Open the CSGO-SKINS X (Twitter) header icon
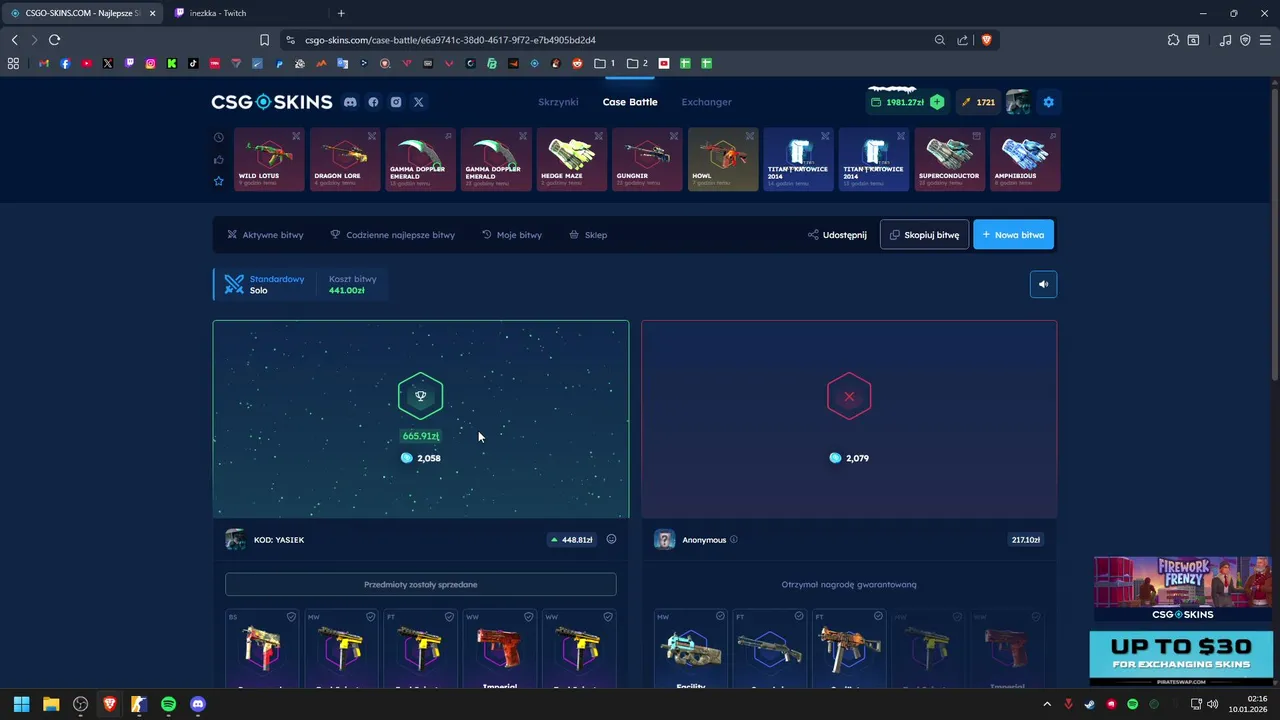Viewport: 1280px width, 720px height. tap(419, 102)
